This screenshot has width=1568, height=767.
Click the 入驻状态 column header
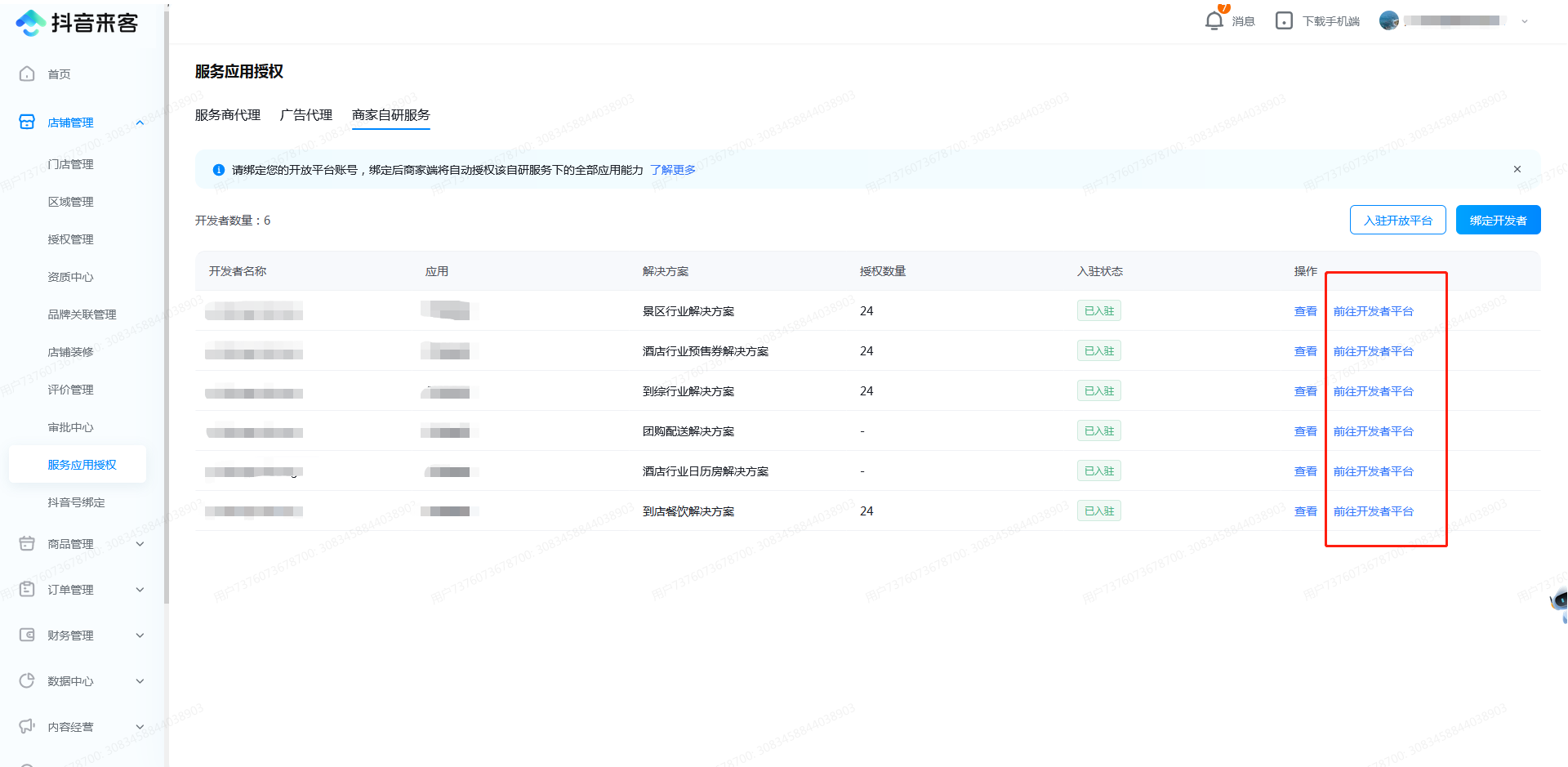click(x=1099, y=271)
